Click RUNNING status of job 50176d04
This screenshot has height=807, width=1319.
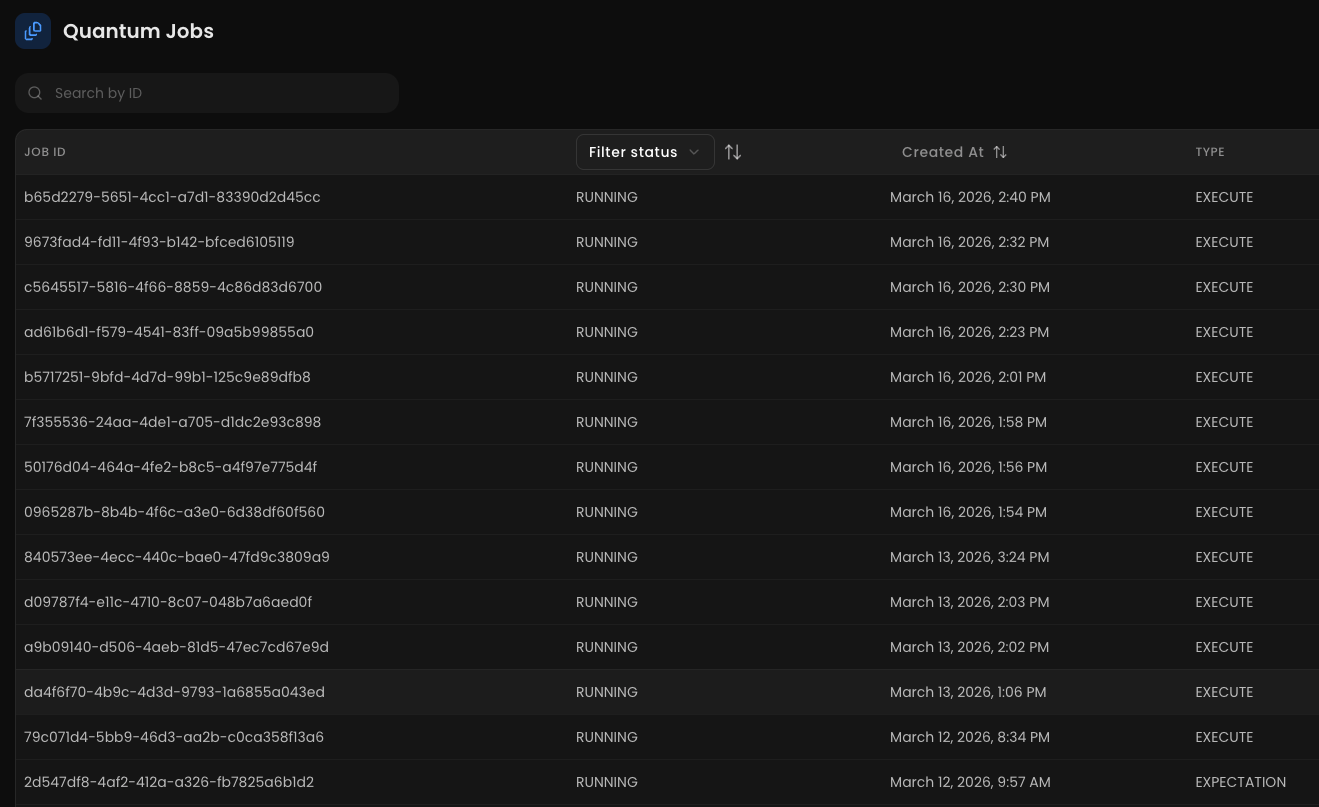[x=607, y=467]
